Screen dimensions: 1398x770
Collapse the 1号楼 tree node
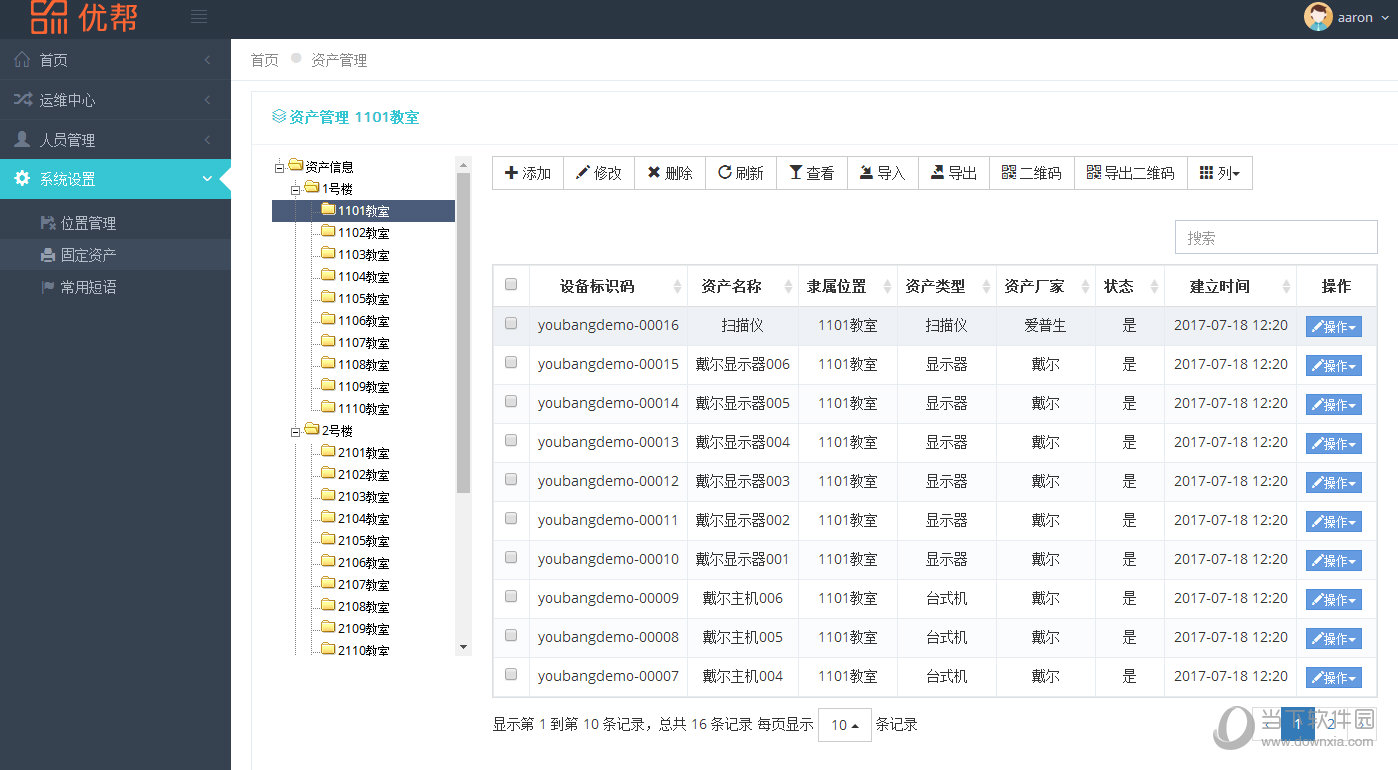pos(295,189)
